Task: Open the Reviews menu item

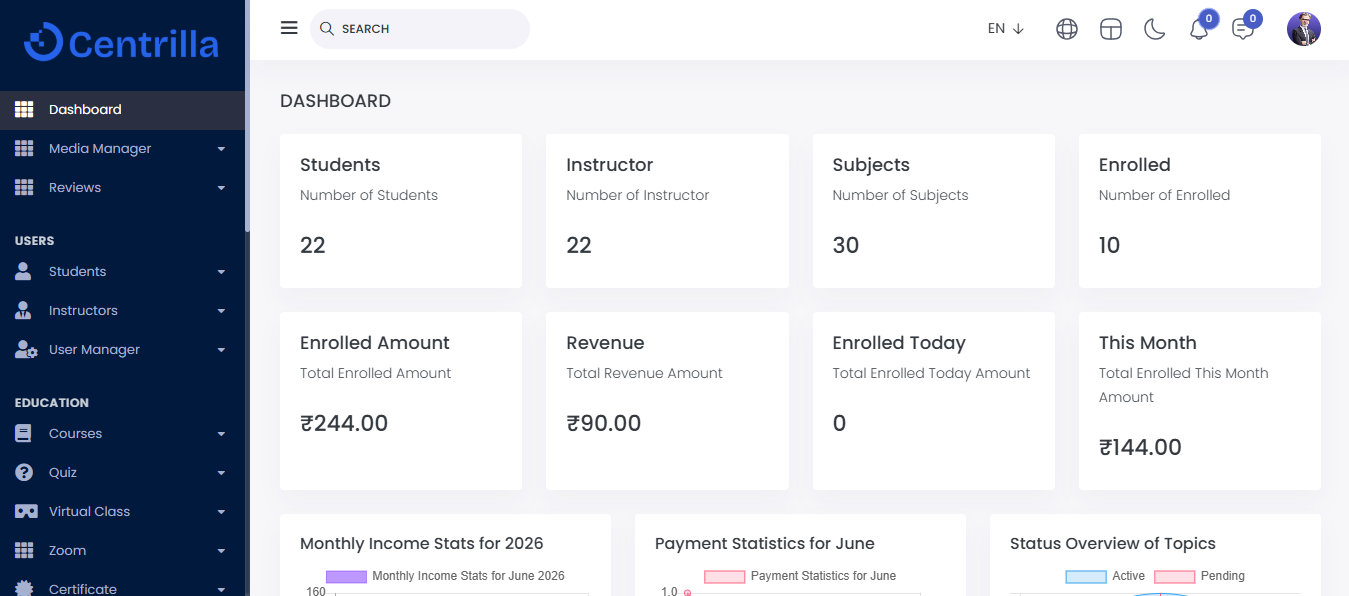Action: [x=122, y=188]
